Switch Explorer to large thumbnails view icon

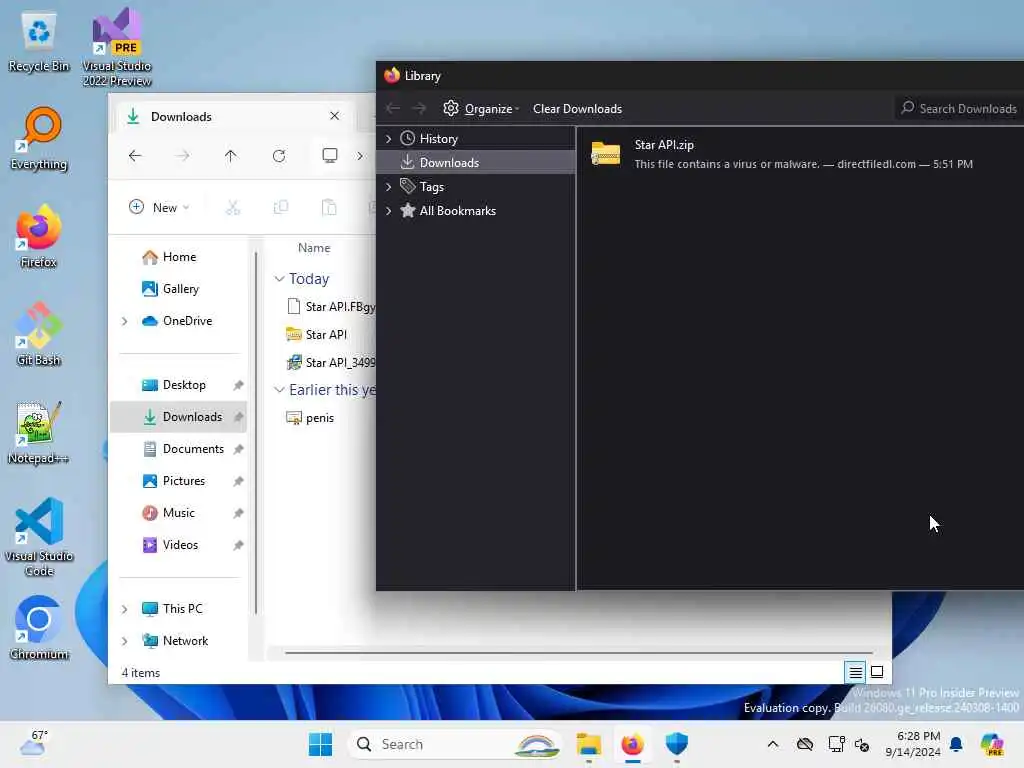877,672
